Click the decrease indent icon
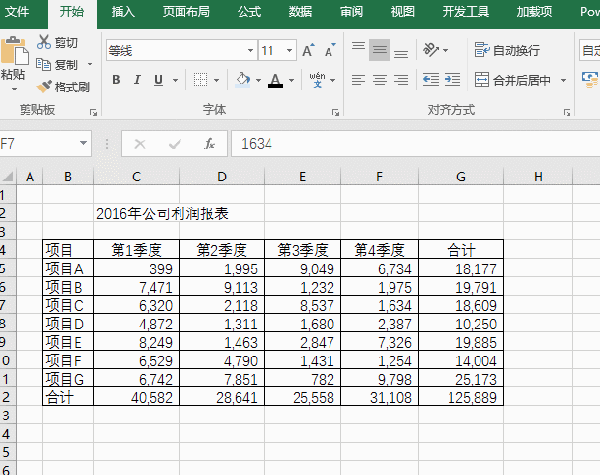The height and width of the screenshot is (475, 600). click(431, 80)
